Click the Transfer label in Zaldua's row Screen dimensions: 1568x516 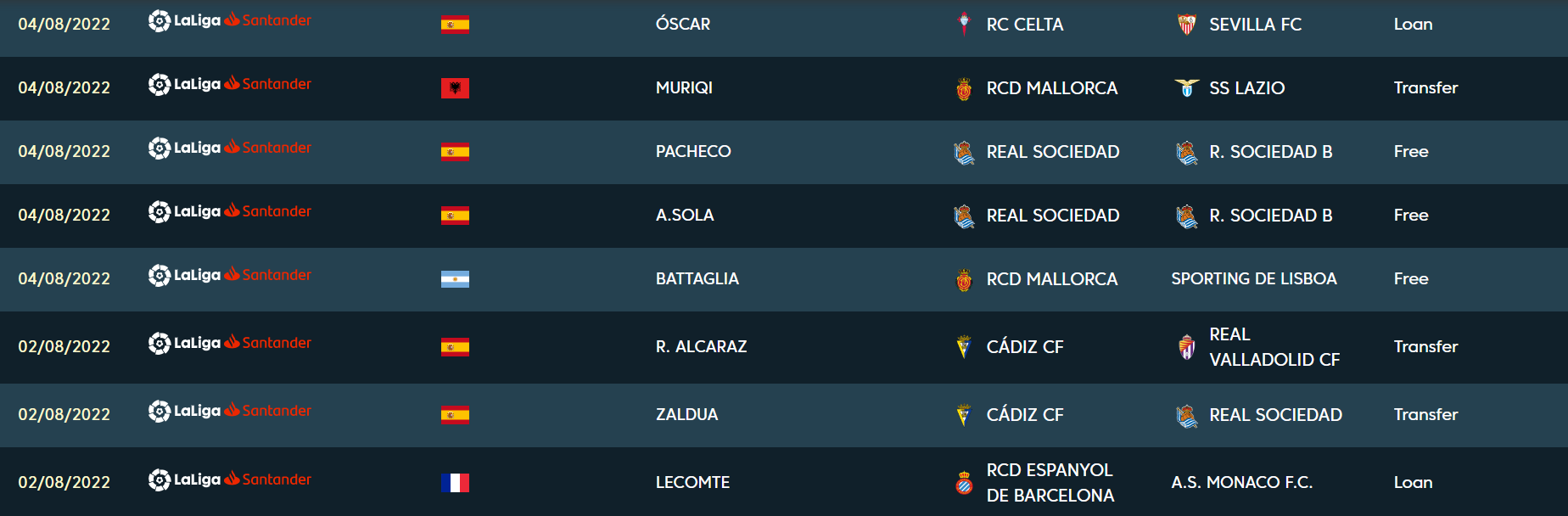click(x=1425, y=415)
